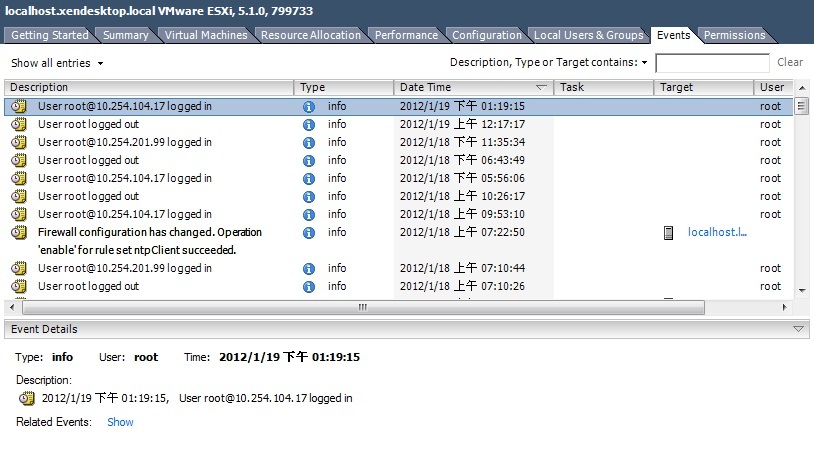Switch to the Configuration tab
Viewport: 814px width, 473px height.
point(487,35)
